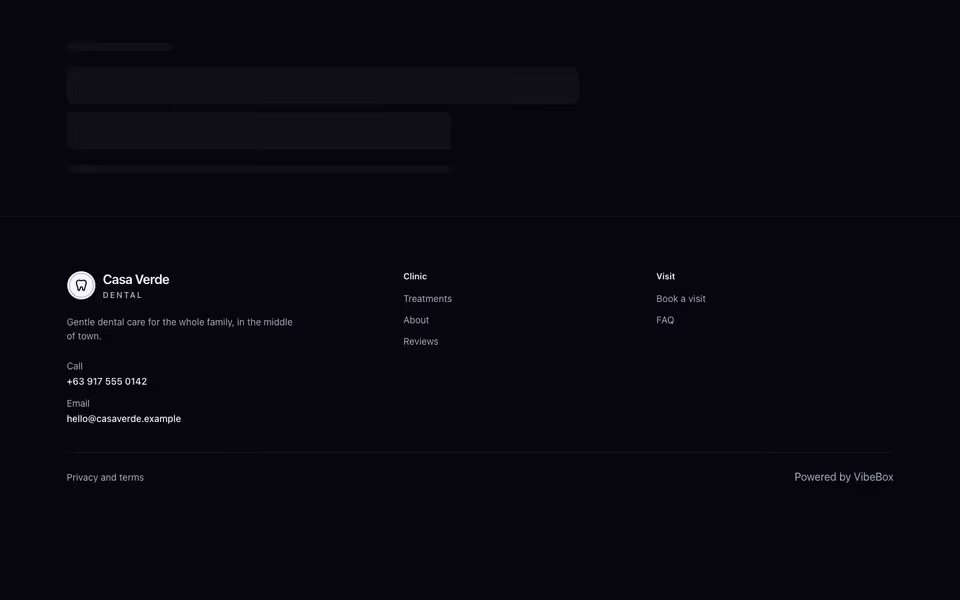Viewport: 960px width, 600px height.
Task: Click the Casa Verde brand name
Action: pos(136,279)
